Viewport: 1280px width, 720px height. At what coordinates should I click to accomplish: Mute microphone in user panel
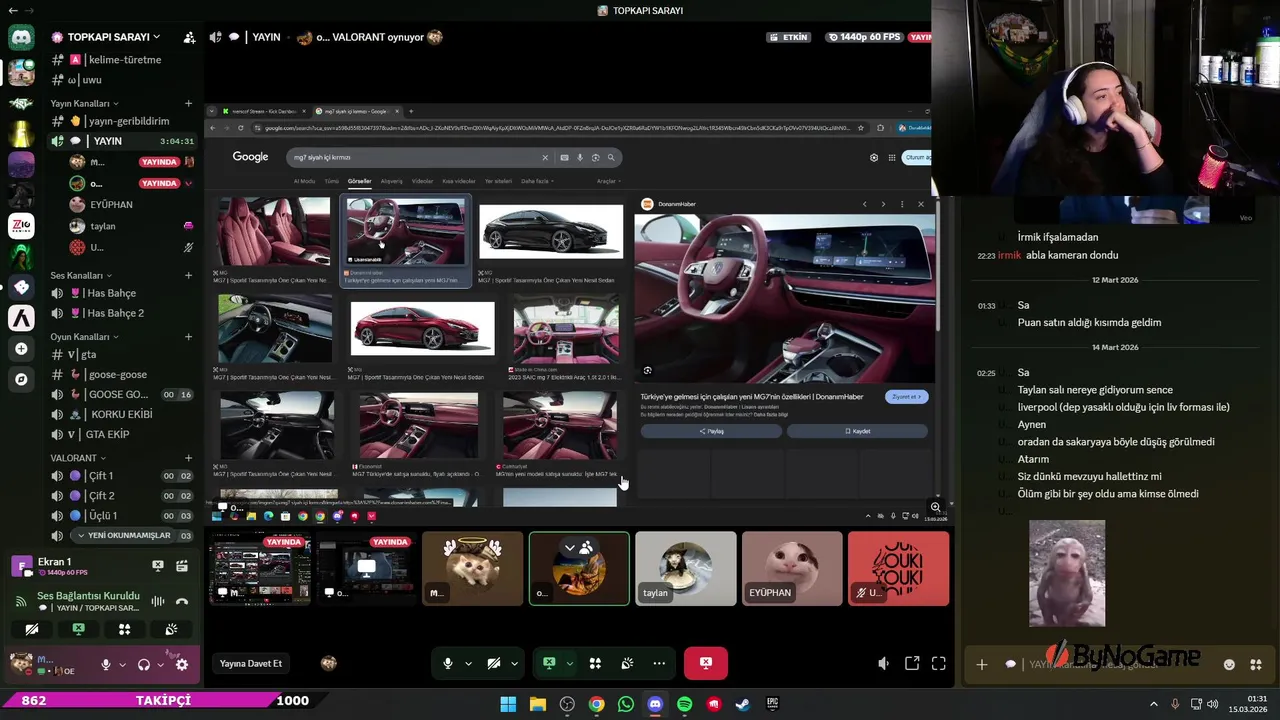click(106, 664)
